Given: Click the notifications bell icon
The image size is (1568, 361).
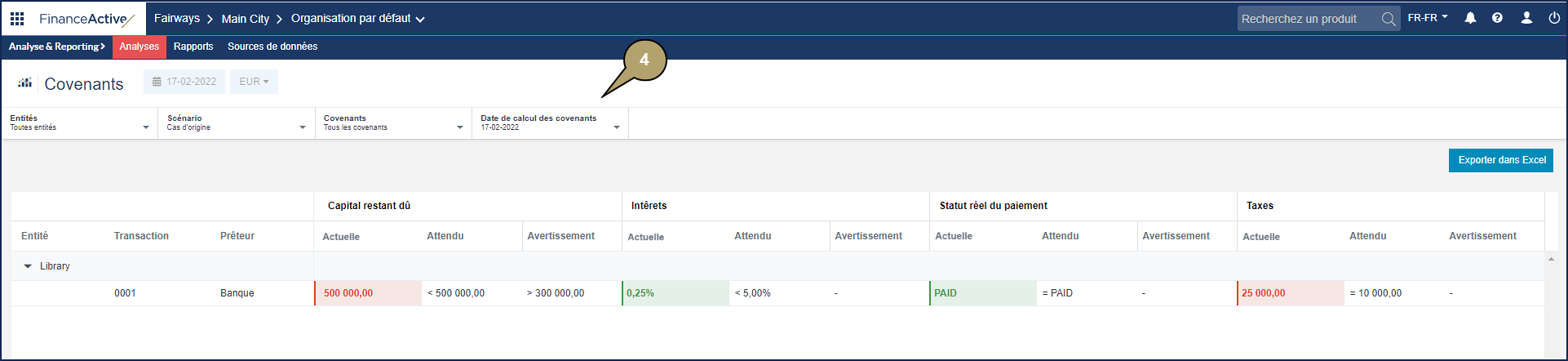Looking at the screenshot, I should [1470, 18].
